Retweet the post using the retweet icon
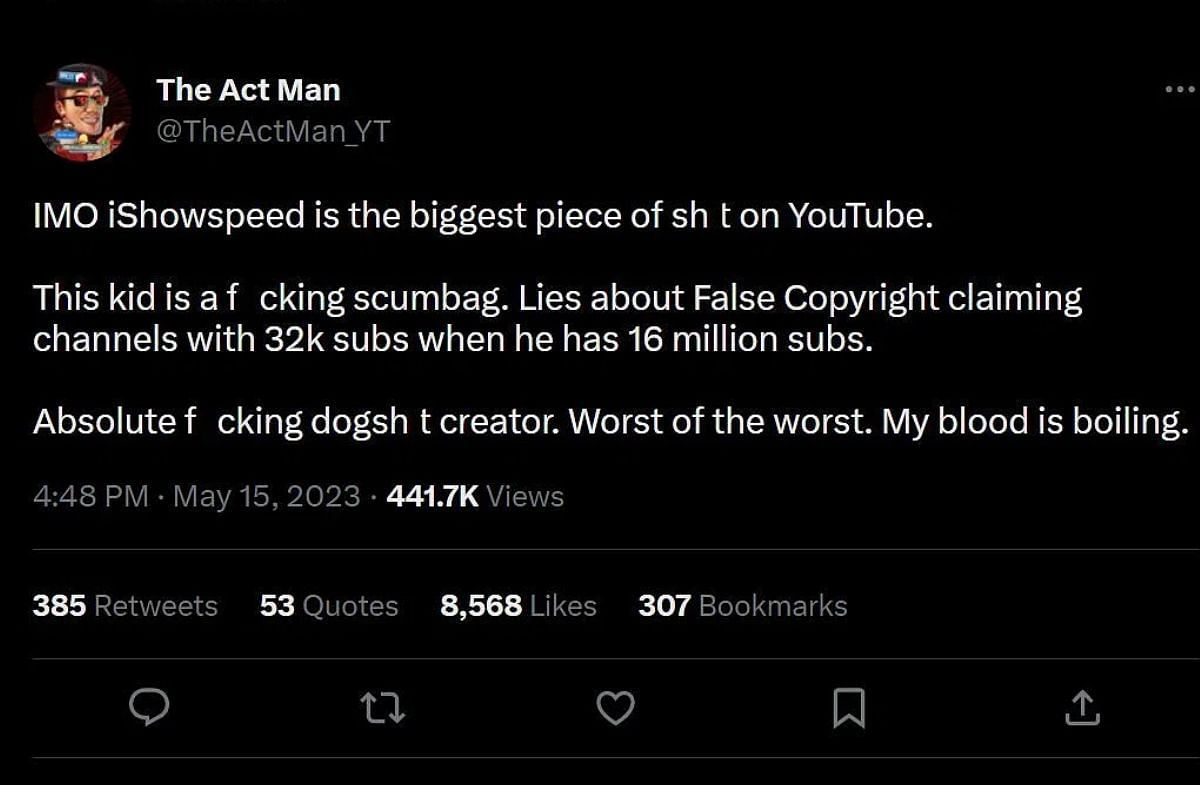The image size is (1200, 785). click(x=382, y=708)
